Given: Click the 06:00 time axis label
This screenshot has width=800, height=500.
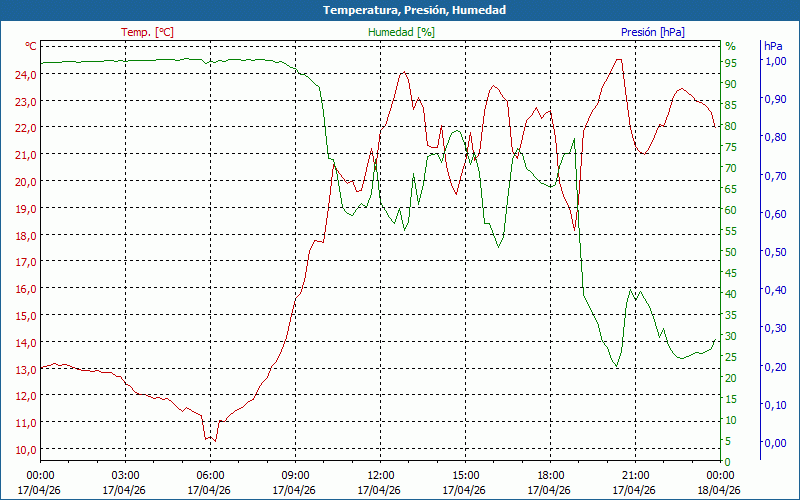Looking at the screenshot, I should click(x=210, y=475).
